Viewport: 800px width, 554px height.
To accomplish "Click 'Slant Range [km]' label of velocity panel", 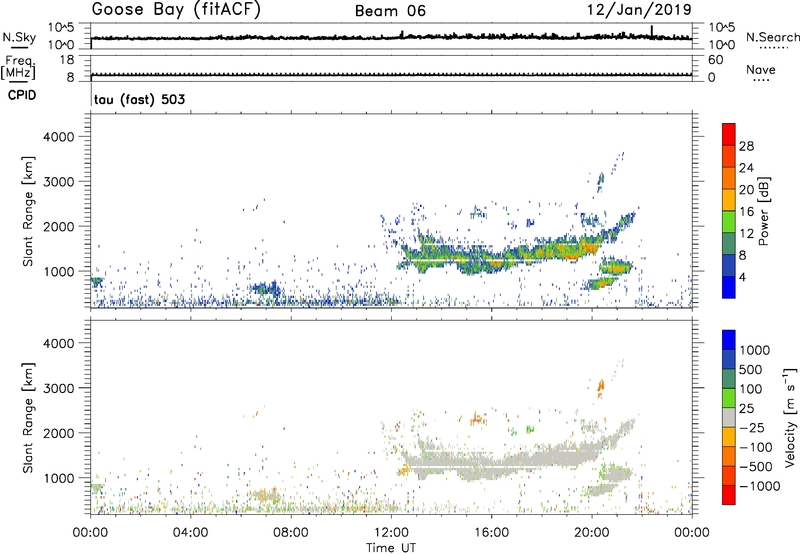I will click(28, 417).
